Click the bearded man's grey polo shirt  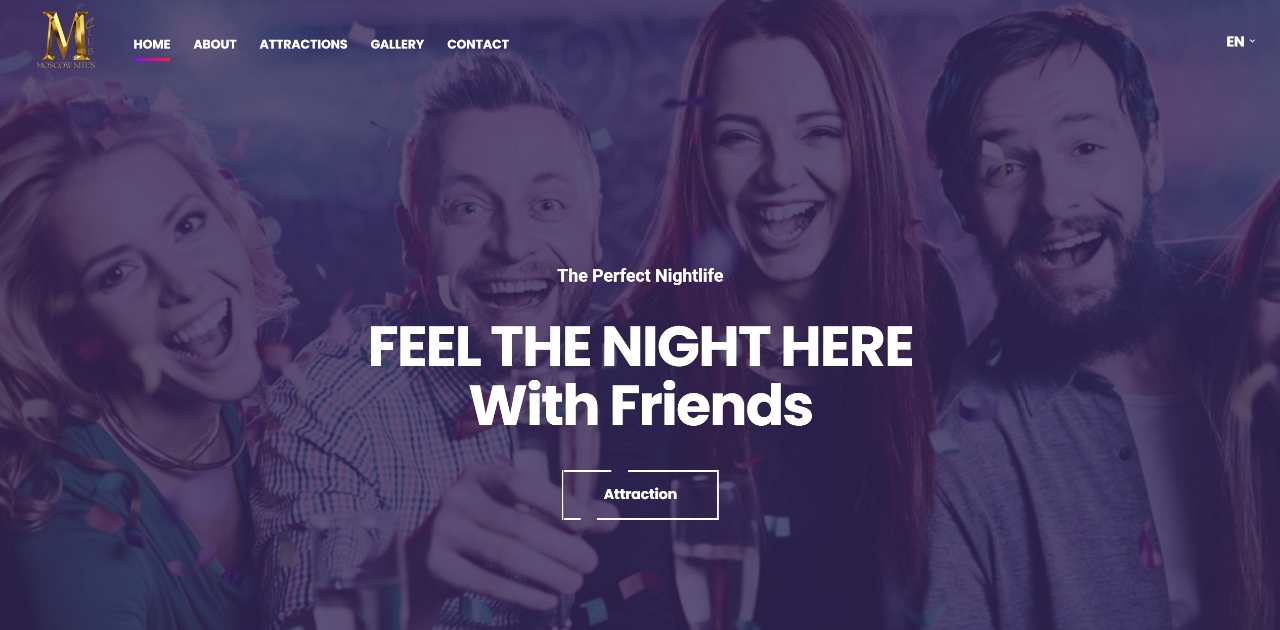(x=1060, y=500)
